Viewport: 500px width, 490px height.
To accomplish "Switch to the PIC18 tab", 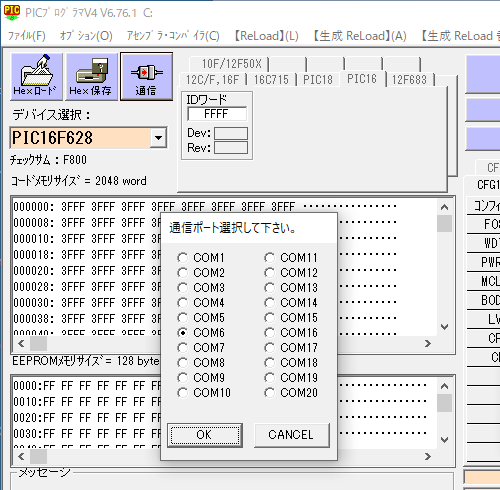I will pyautogui.click(x=318, y=80).
